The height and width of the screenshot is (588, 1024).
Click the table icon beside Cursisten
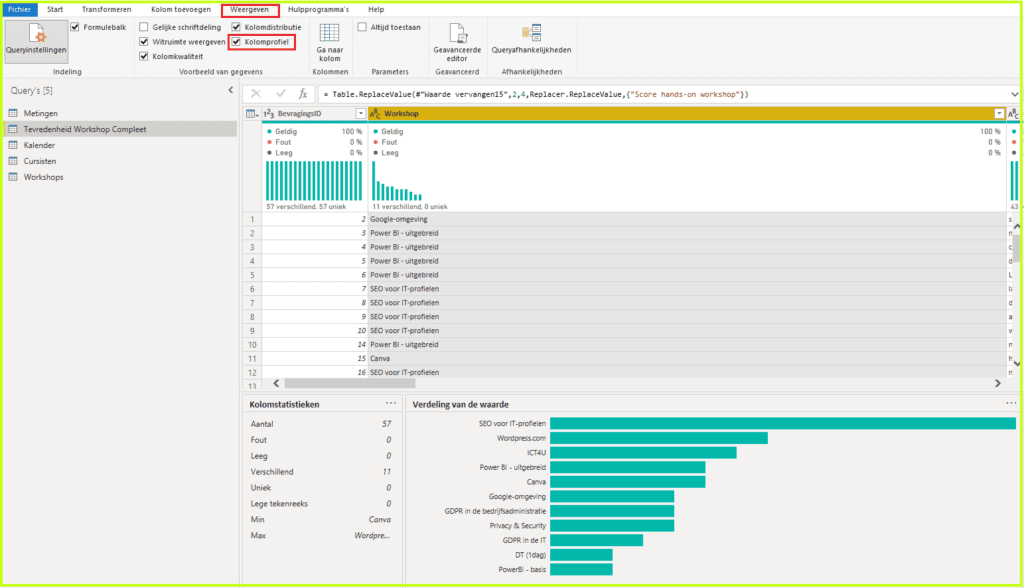click(x=13, y=161)
